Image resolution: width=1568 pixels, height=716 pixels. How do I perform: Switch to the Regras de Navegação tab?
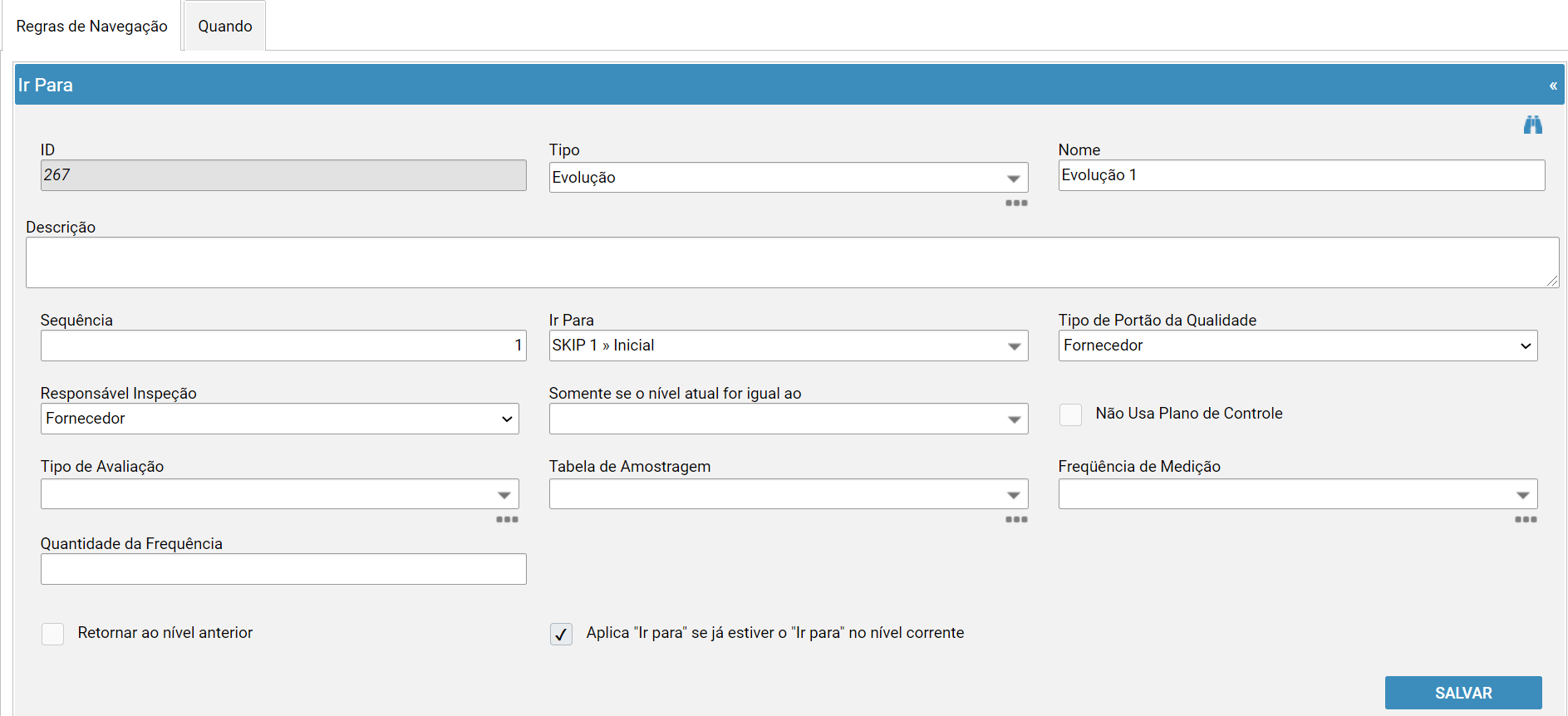point(91,27)
